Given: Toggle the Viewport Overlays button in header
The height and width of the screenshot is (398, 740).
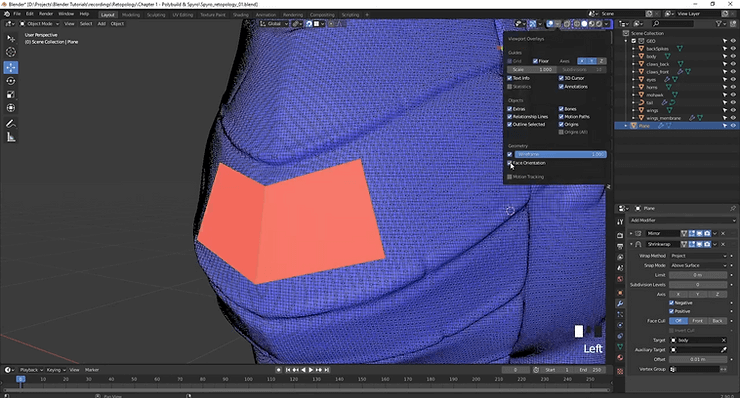Looking at the screenshot, I should click(550, 24).
